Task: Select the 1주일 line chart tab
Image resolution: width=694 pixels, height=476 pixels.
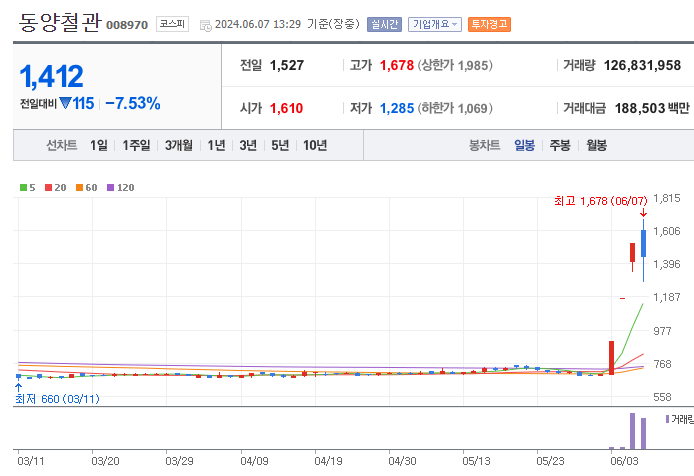Action: tap(136, 145)
